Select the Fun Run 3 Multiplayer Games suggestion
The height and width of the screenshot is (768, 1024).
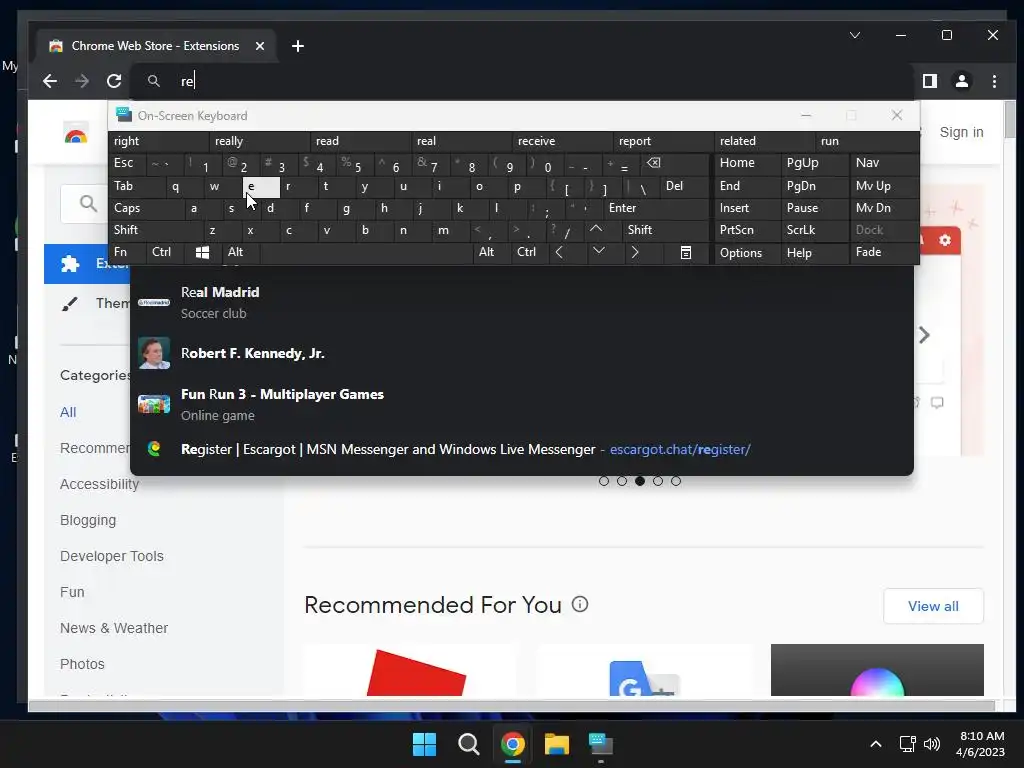pyautogui.click(x=521, y=404)
